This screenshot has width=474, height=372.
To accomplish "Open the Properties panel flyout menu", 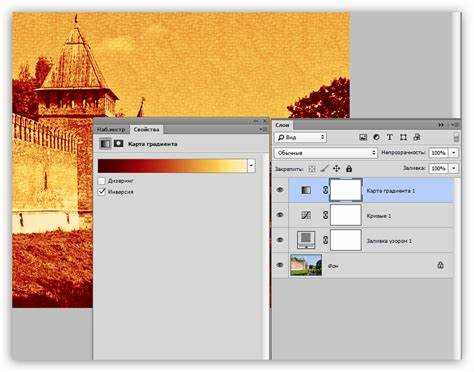I will click(x=263, y=129).
